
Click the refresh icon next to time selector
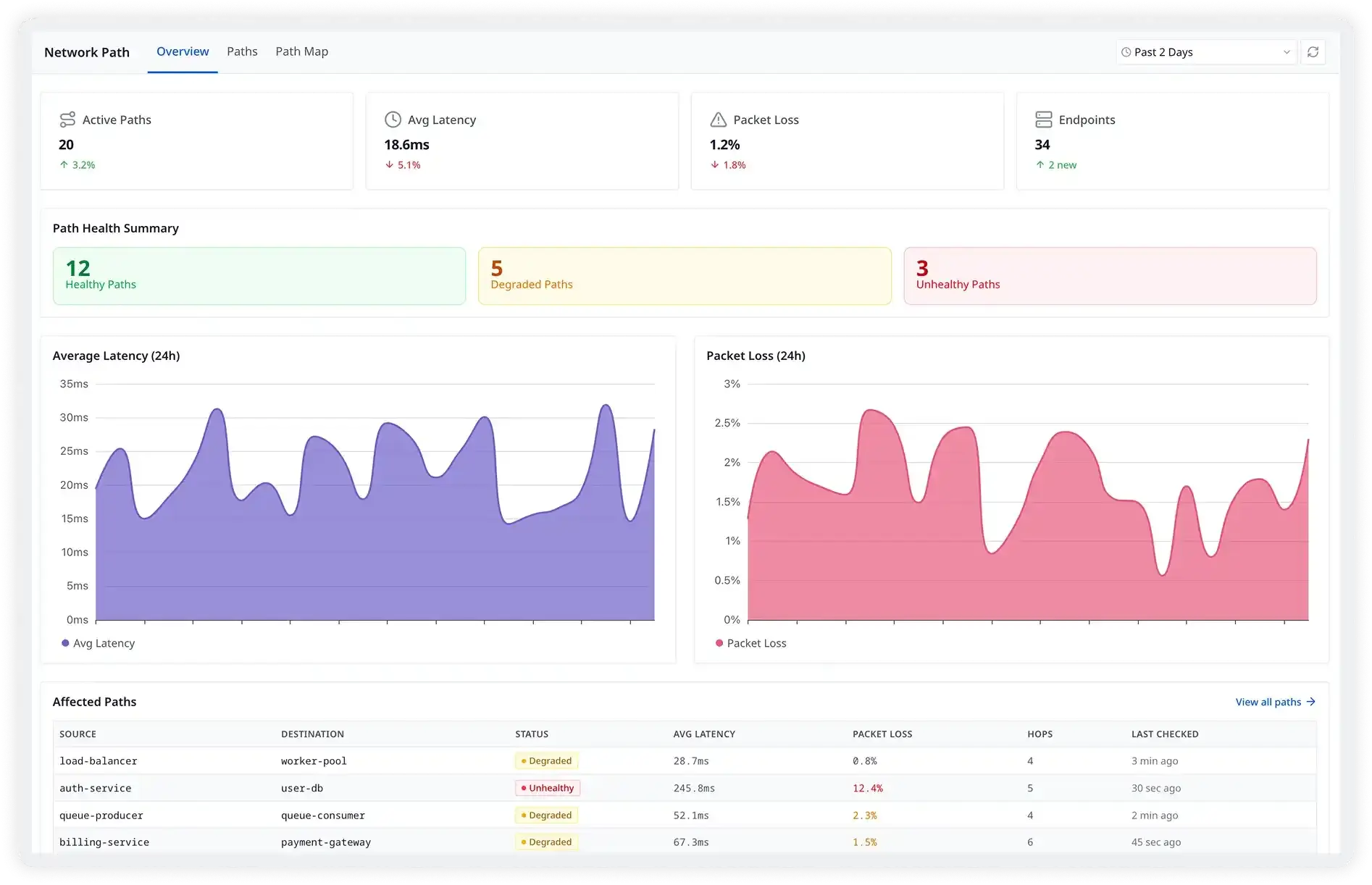pos(1314,51)
